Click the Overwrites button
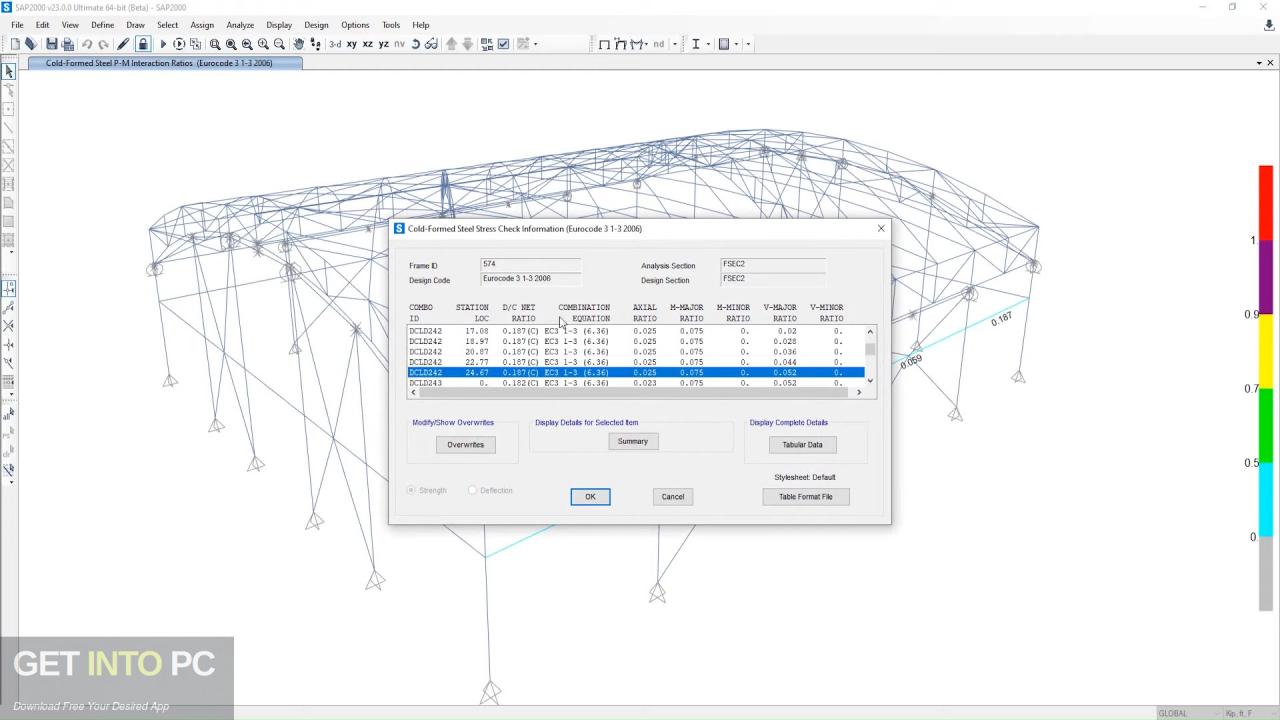Image resolution: width=1280 pixels, height=720 pixels. click(465, 445)
